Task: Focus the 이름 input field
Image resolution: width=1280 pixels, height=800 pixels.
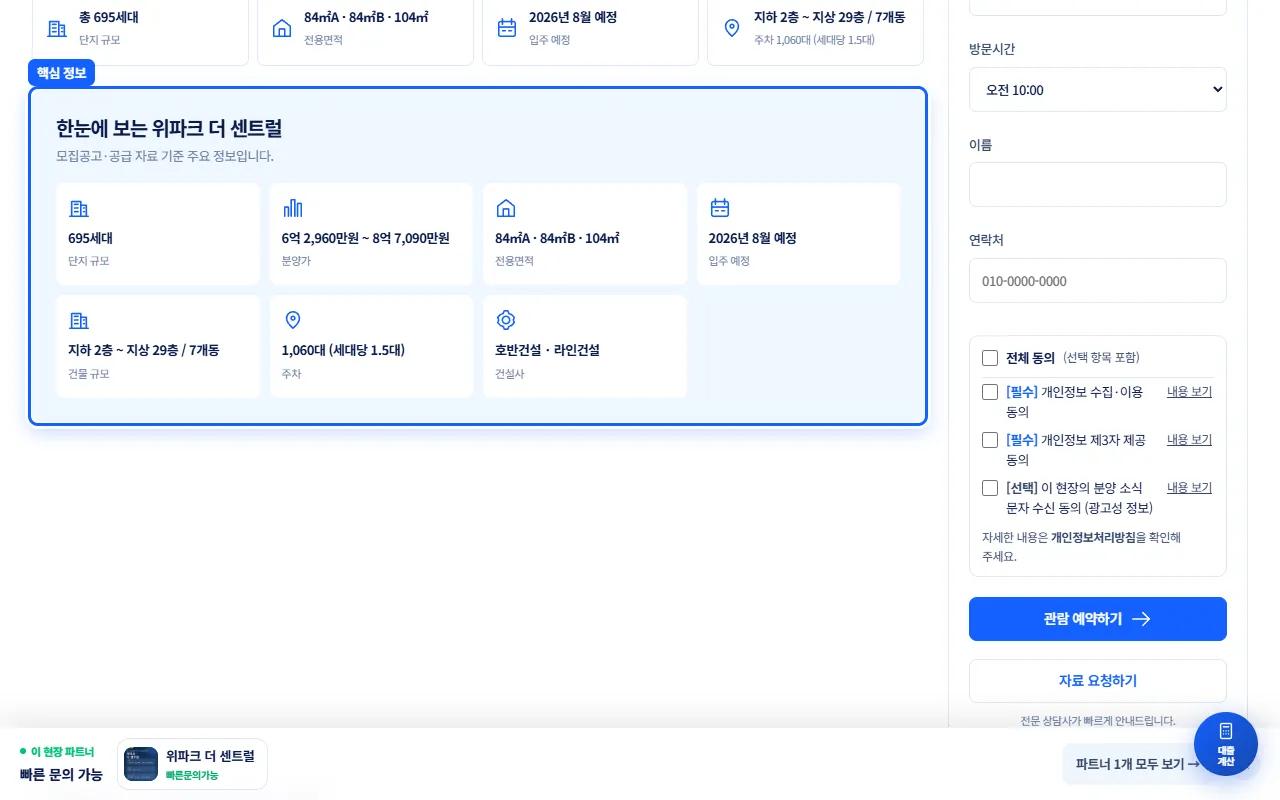Action: click(x=1098, y=185)
